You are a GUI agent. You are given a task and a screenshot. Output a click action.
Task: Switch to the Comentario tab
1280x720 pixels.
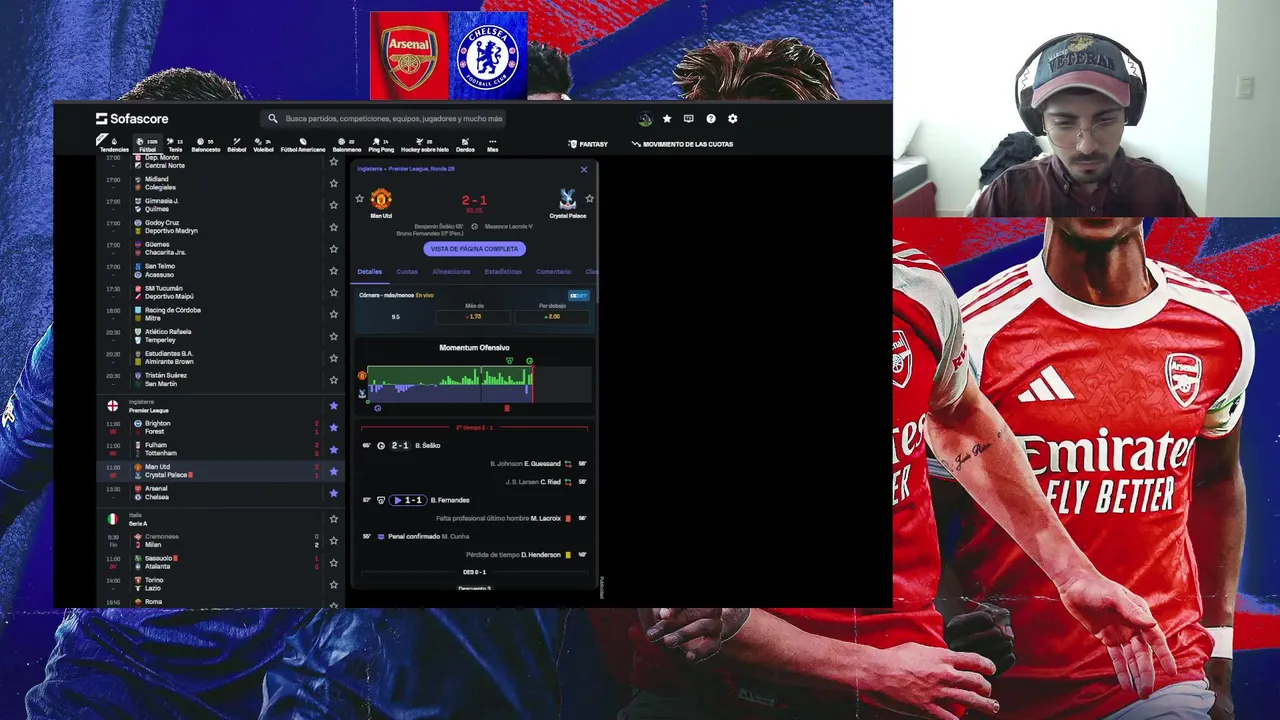click(x=553, y=272)
